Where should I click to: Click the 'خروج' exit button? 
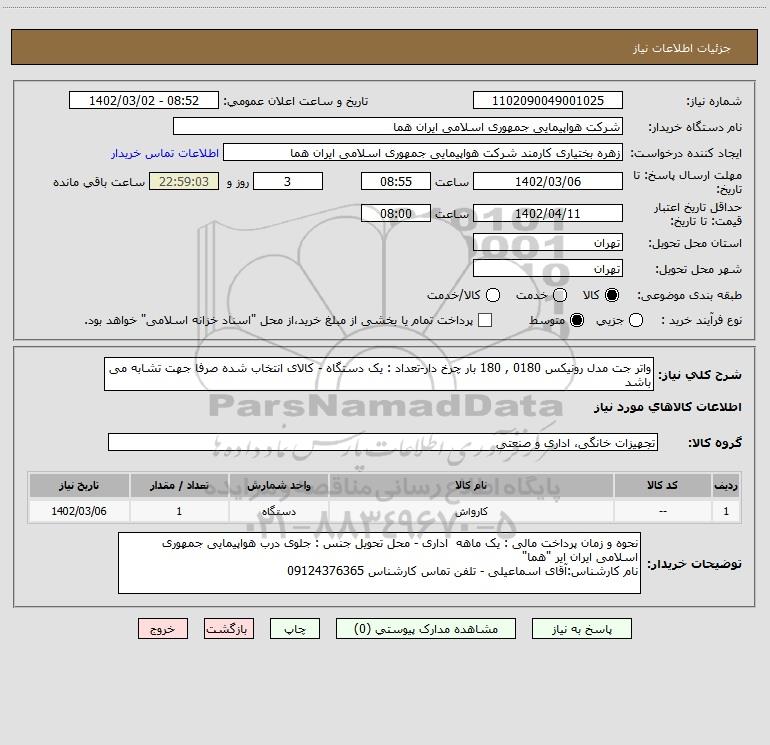[163, 629]
